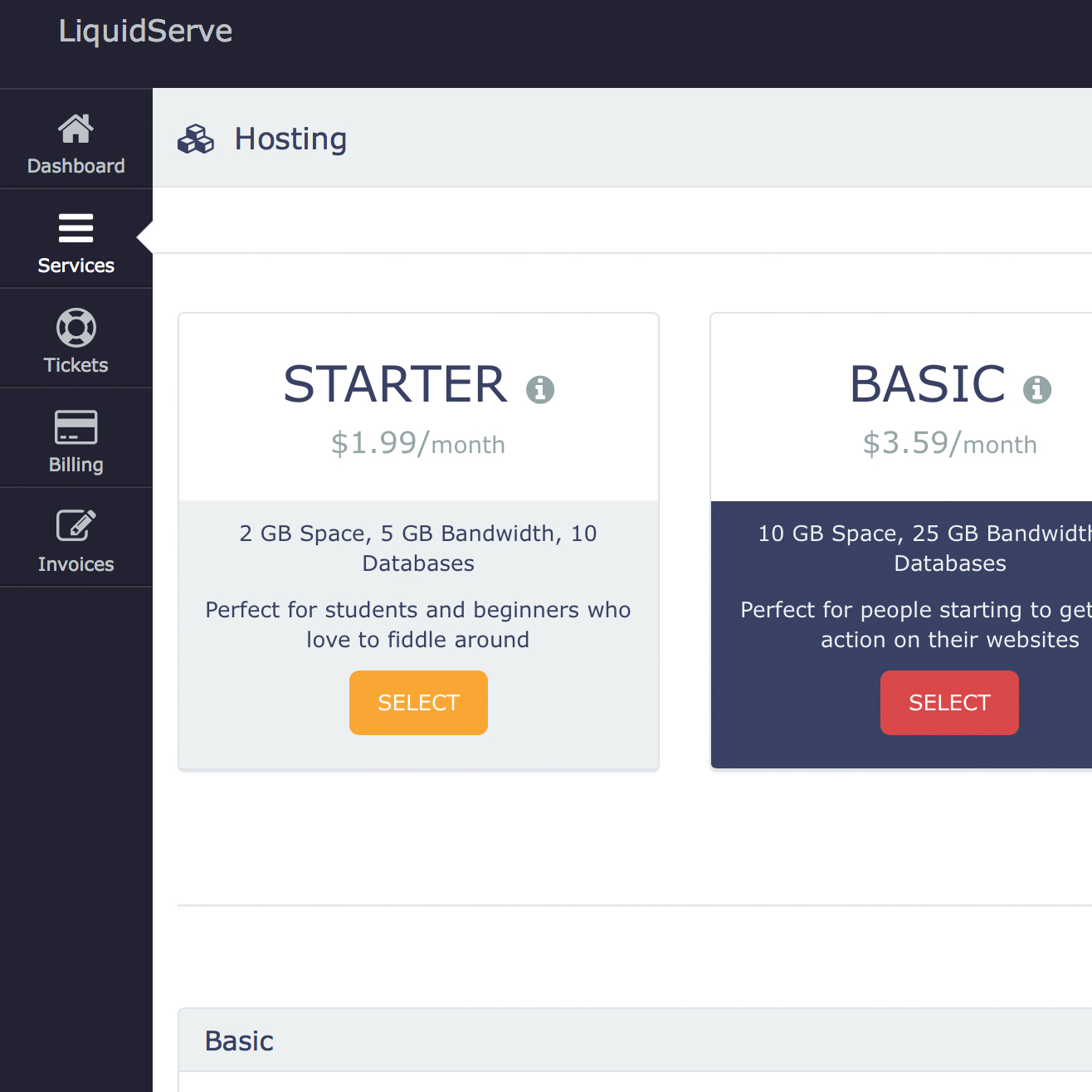
Task: Click the Hosting cubes icon
Action: pos(196,139)
